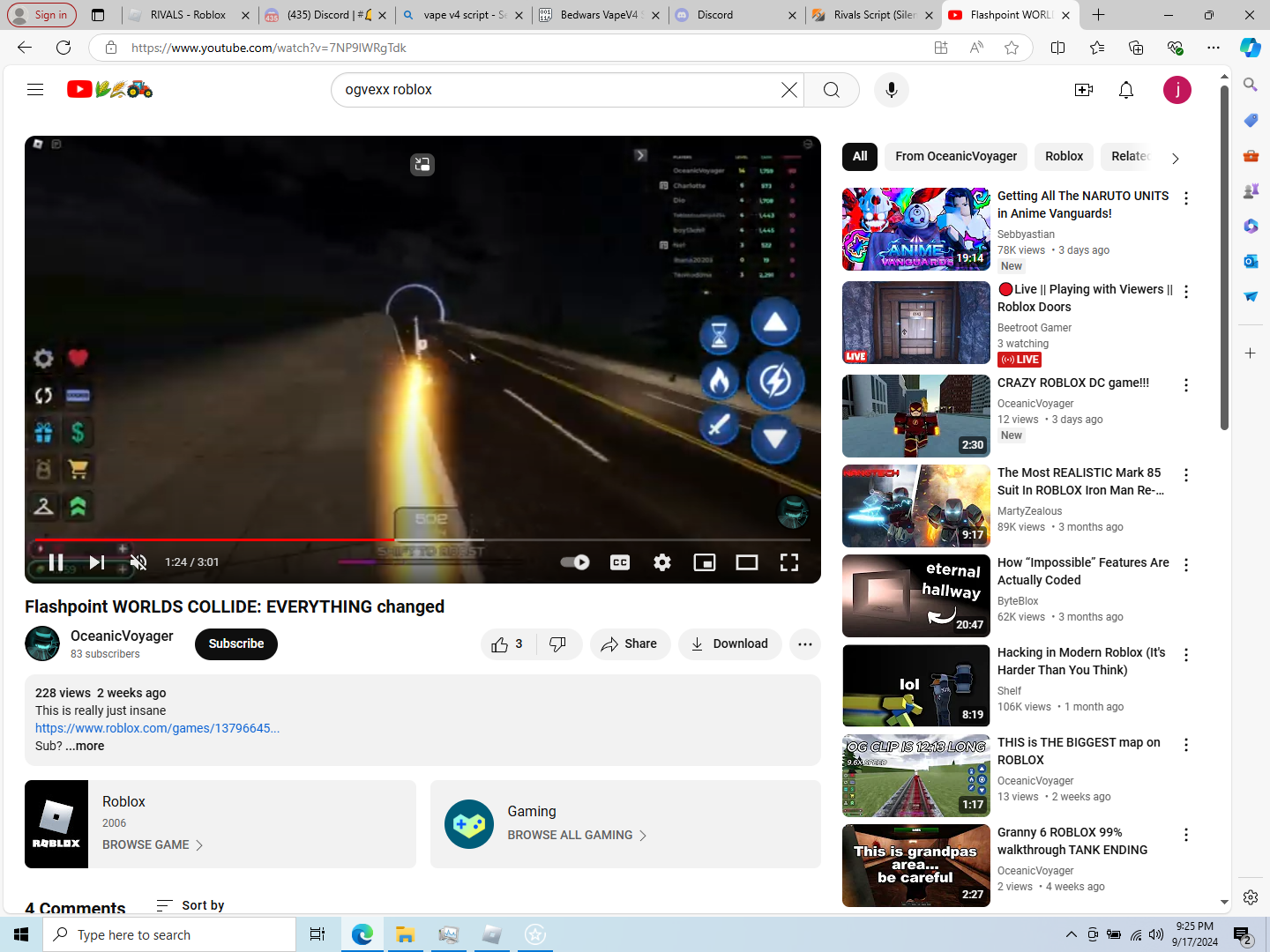Open File Explorer from taskbar
1270x952 pixels.
pos(405,934)
